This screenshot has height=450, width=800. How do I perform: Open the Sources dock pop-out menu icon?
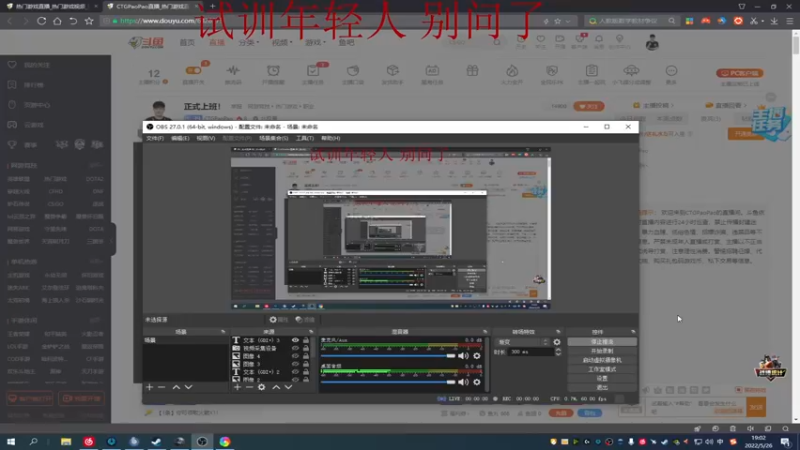(311, 332)
